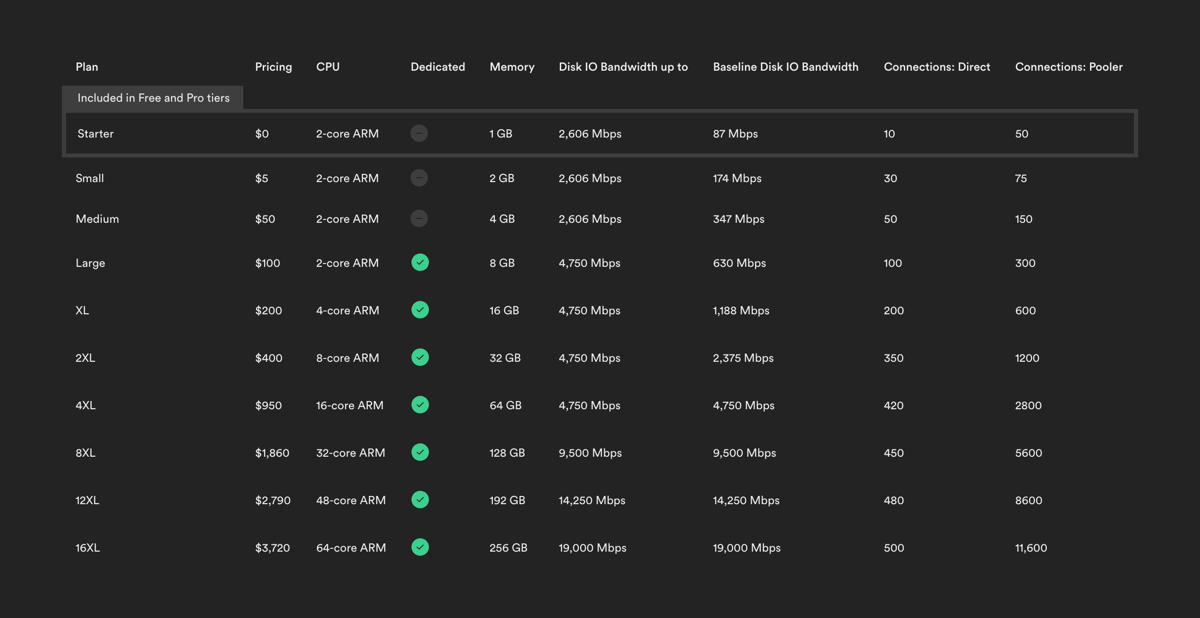The height and width of the screenshot is (618, 1200).
Task: Toggle Medium plan's shared compute indicator
Action: coord(419,218)
